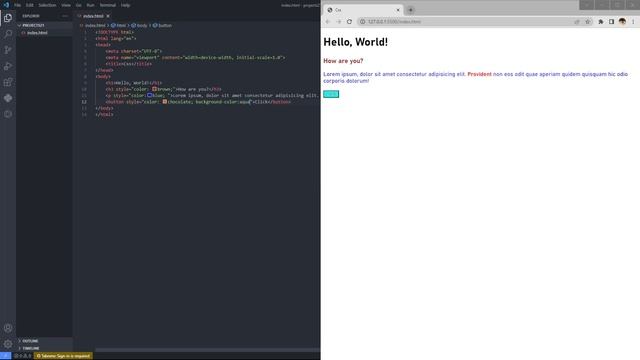Open the Selection menu
Viewport: 640px width, 360px height.
coord(47,5)
